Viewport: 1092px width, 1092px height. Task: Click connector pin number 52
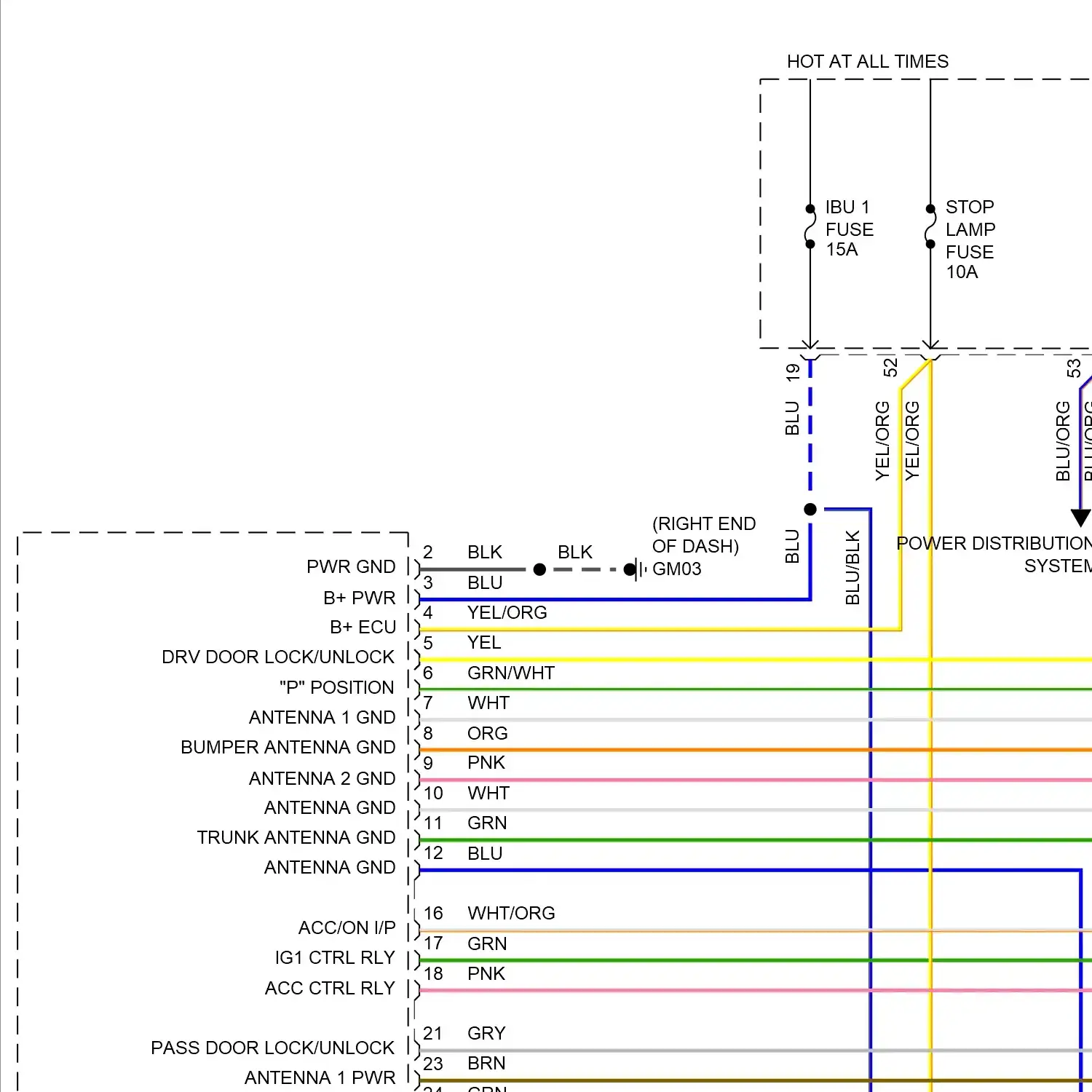pyautogui.click(x=890, y=368)
